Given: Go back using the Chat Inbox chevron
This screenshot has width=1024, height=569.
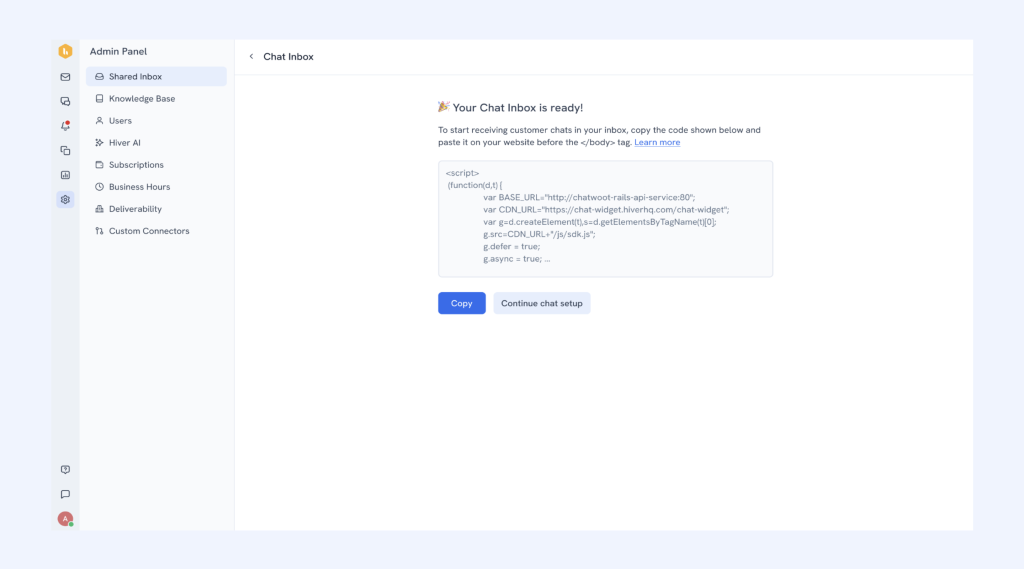Looking at the screenshot, I should pos(251,57).
